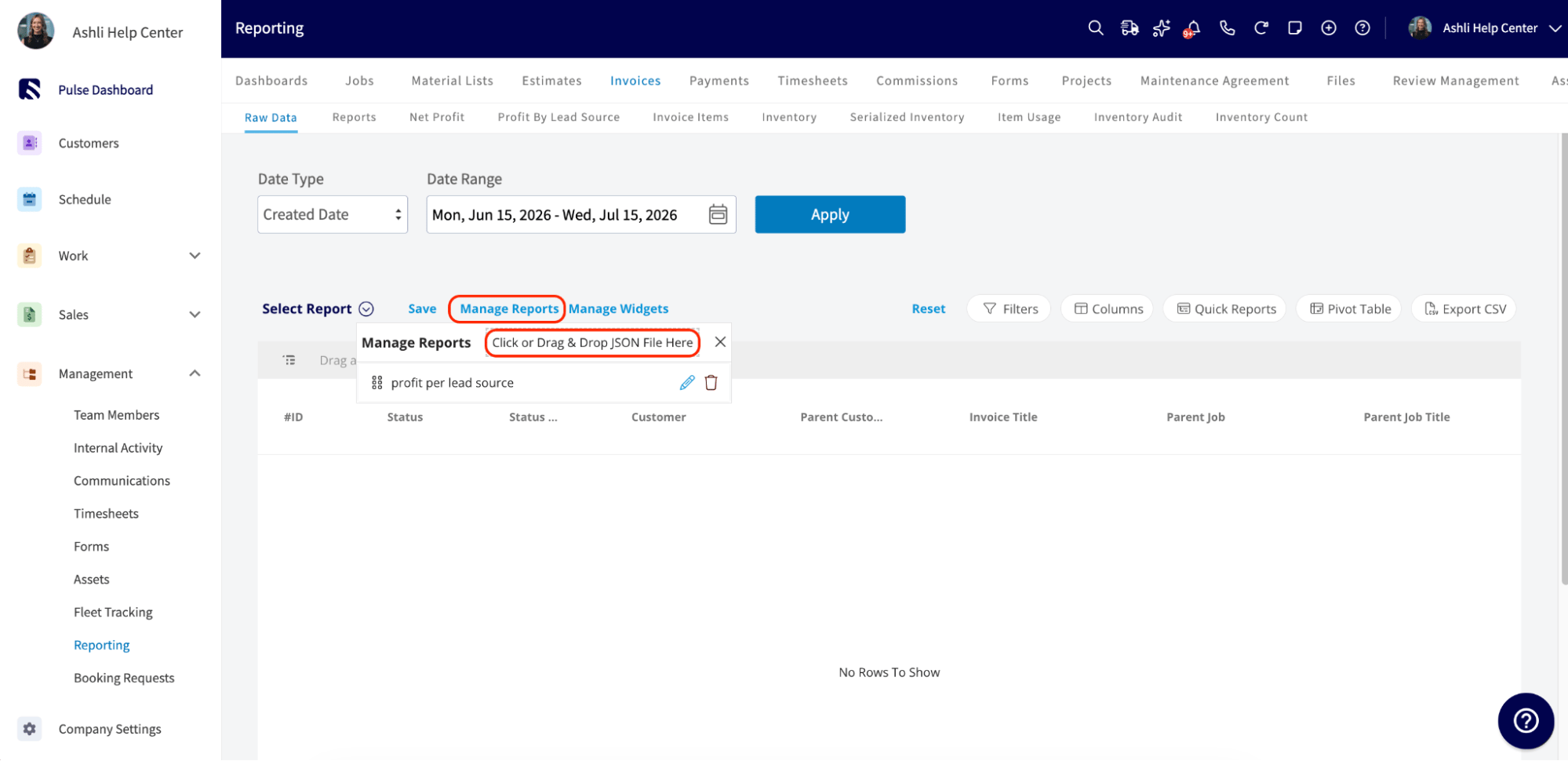Open Team Members in sidebar

117,415
